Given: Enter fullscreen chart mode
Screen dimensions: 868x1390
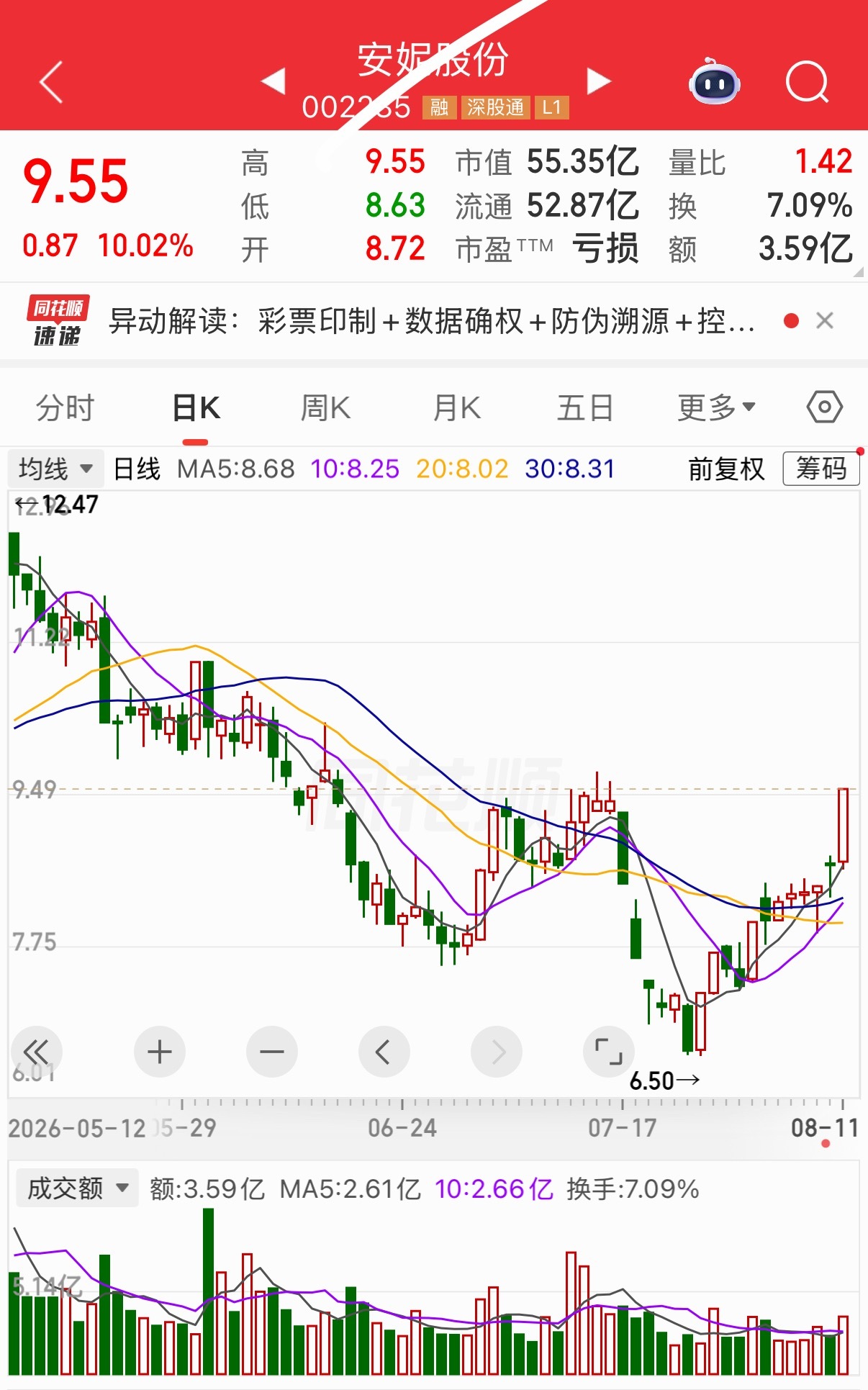Looking at the screenshot, I should point(609,1052).
